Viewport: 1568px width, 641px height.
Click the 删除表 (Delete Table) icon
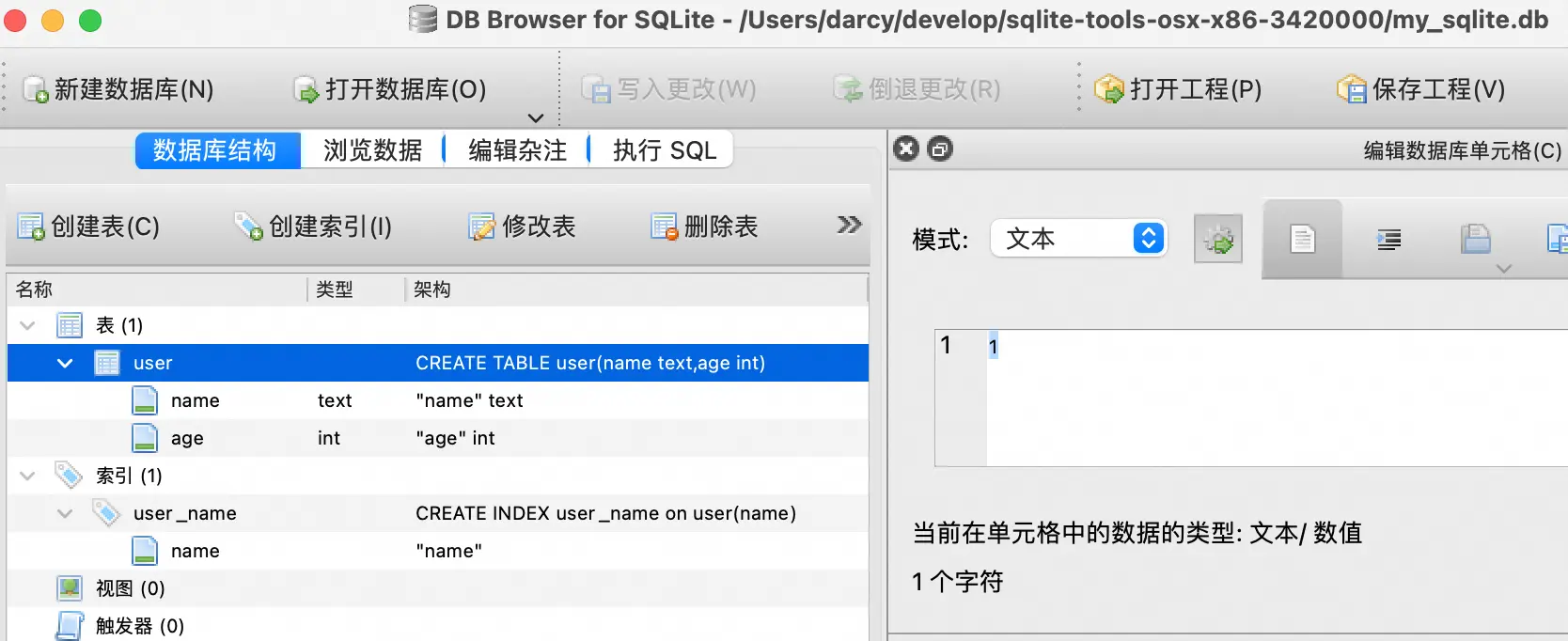tap(665, 227)
